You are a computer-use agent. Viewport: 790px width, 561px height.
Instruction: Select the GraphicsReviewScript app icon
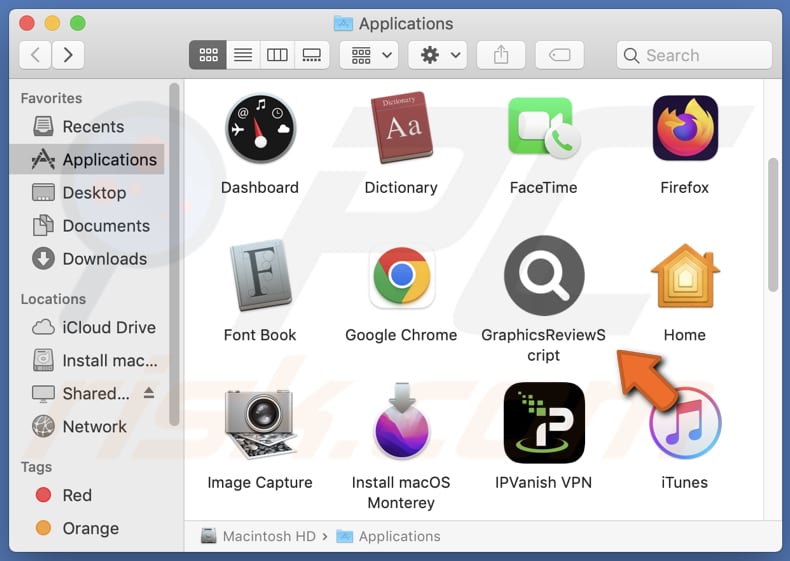pyautogui.click(x=544, y=276)
